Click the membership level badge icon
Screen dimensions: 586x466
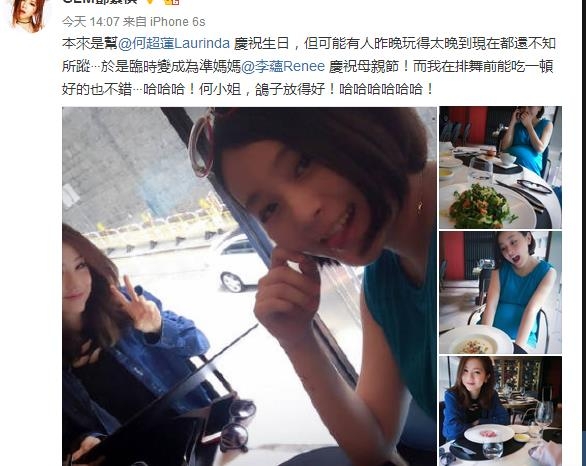[x=172, y=1]
